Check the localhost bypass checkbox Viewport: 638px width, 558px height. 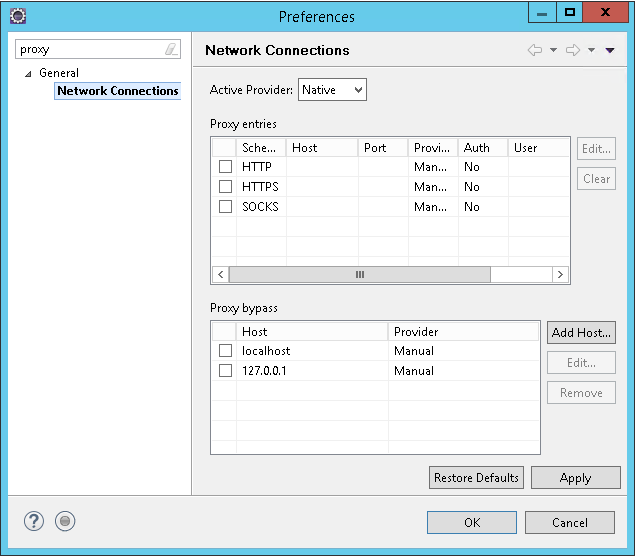(x=225, y=350)
